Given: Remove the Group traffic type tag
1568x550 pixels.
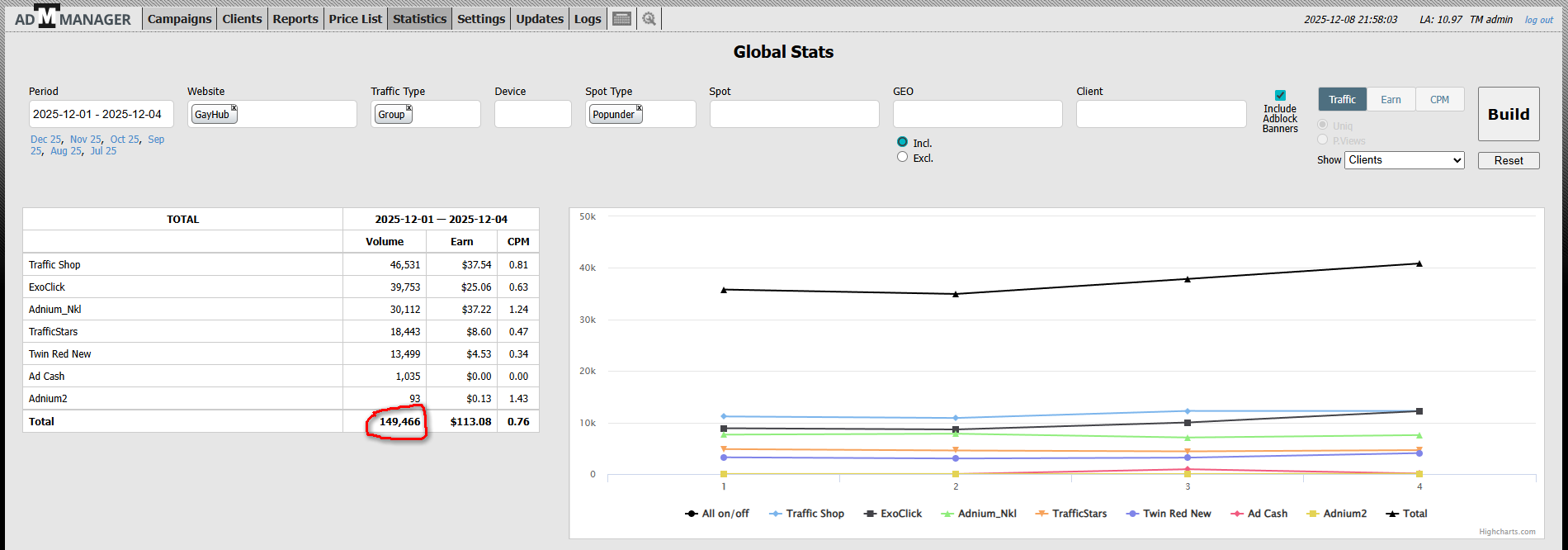Looking at the screenshot, I should coord(409,108).
